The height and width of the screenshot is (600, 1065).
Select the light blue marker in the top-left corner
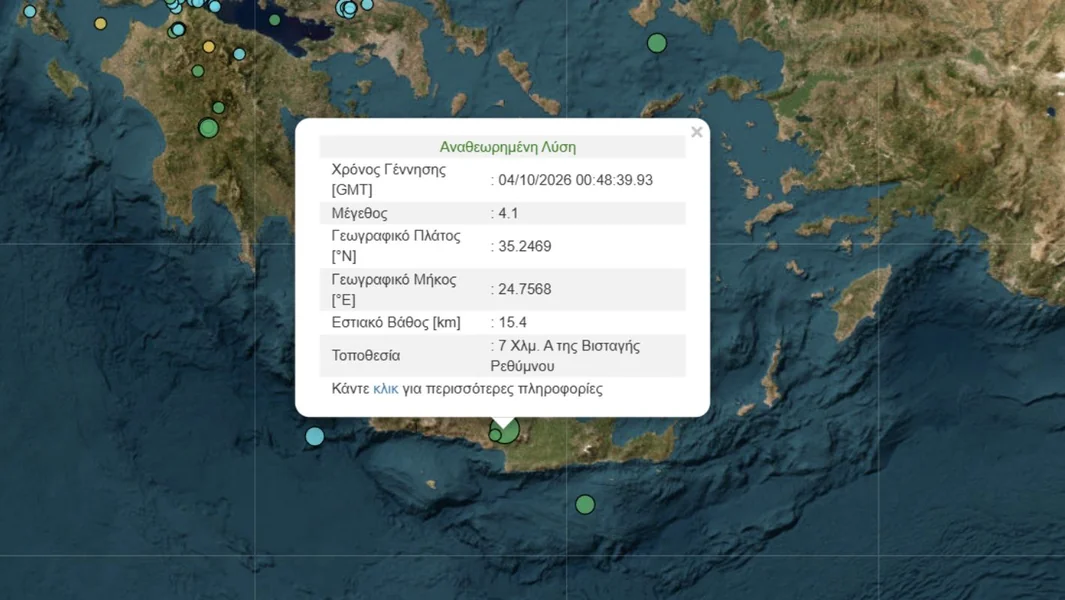pos(30,12)
